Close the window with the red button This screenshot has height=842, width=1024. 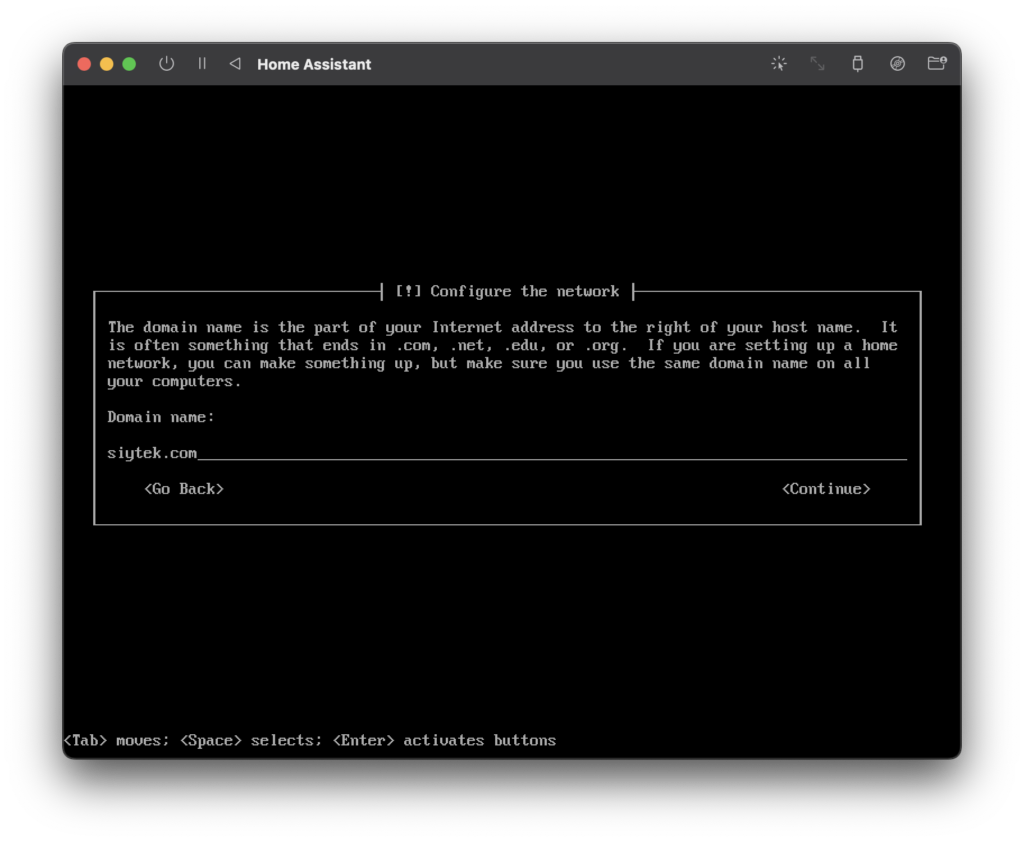coord(84,64)
